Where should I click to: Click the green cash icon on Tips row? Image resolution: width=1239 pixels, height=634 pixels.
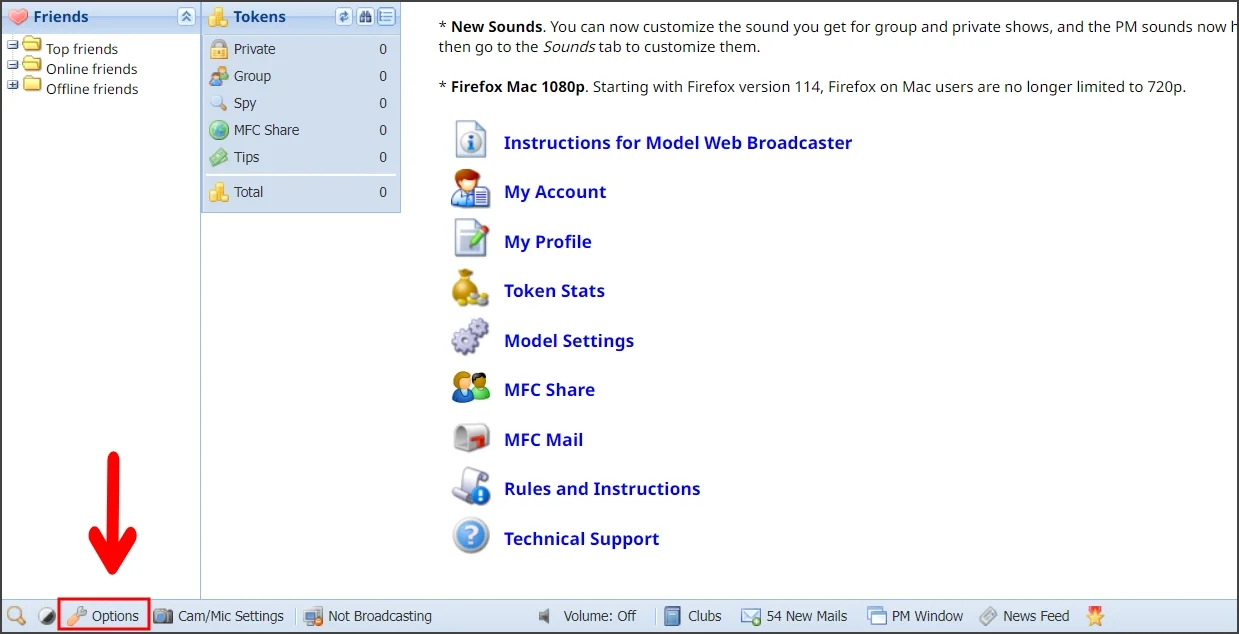click(x=219, y=157)
